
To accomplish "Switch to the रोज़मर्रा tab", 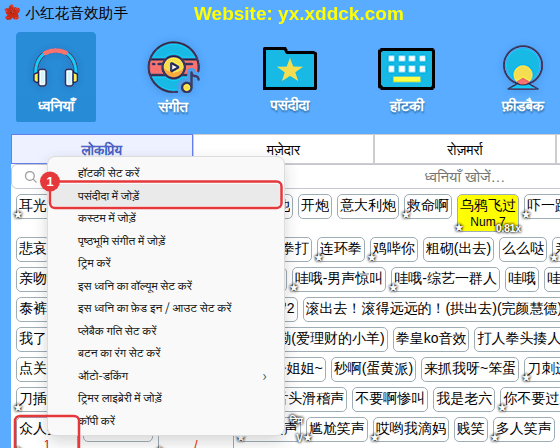I will click(x=465, y=150).
